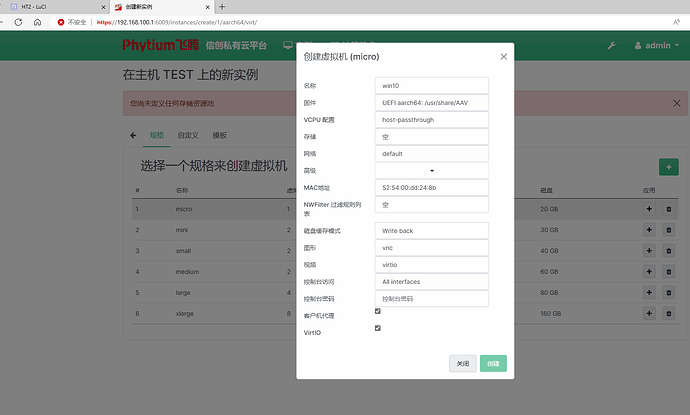Expand the 高级 dropdown arrow

click(x=432, y=170)
